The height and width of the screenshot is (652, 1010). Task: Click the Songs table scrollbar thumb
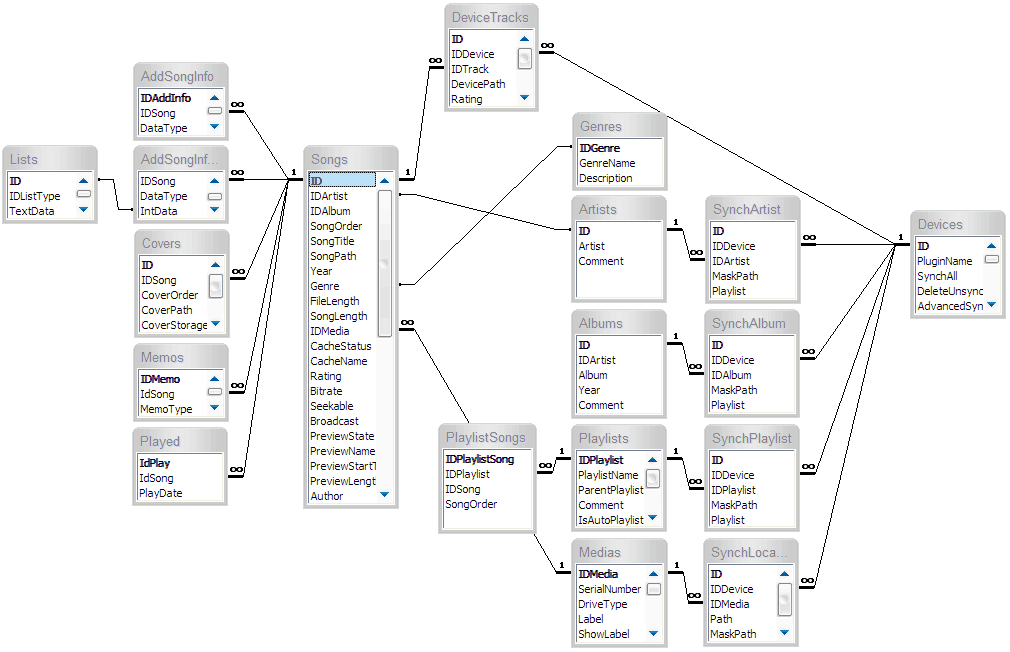click(385, 263)
